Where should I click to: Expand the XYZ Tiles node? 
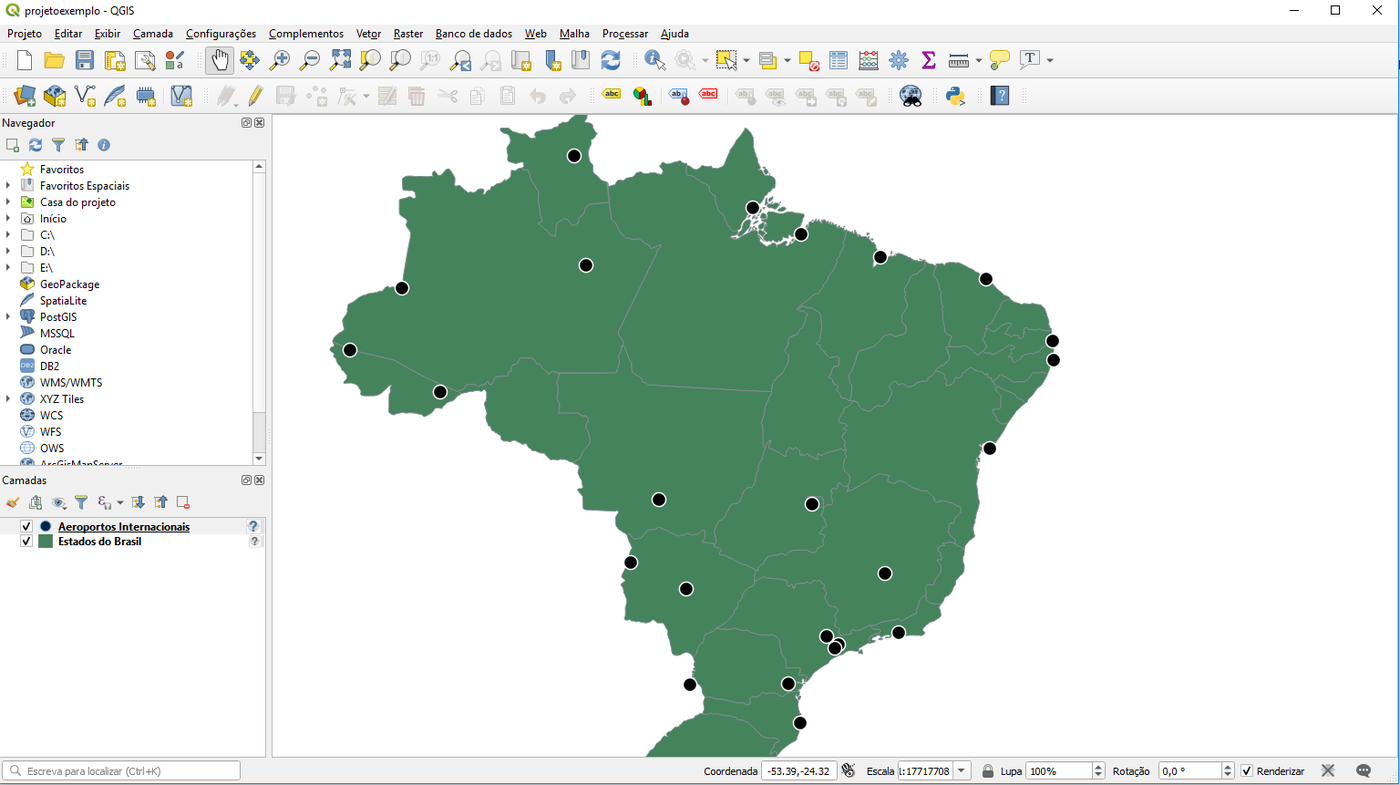(x=8, y=399)
